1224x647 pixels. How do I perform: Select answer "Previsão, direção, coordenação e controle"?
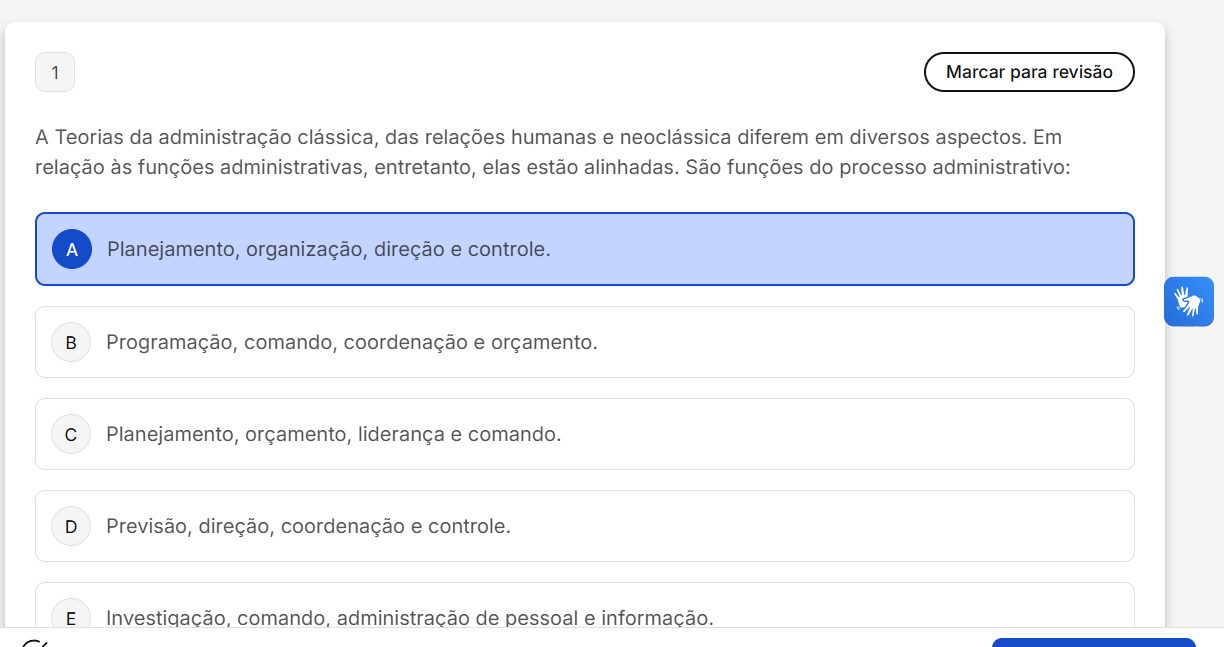pos(308,526)
